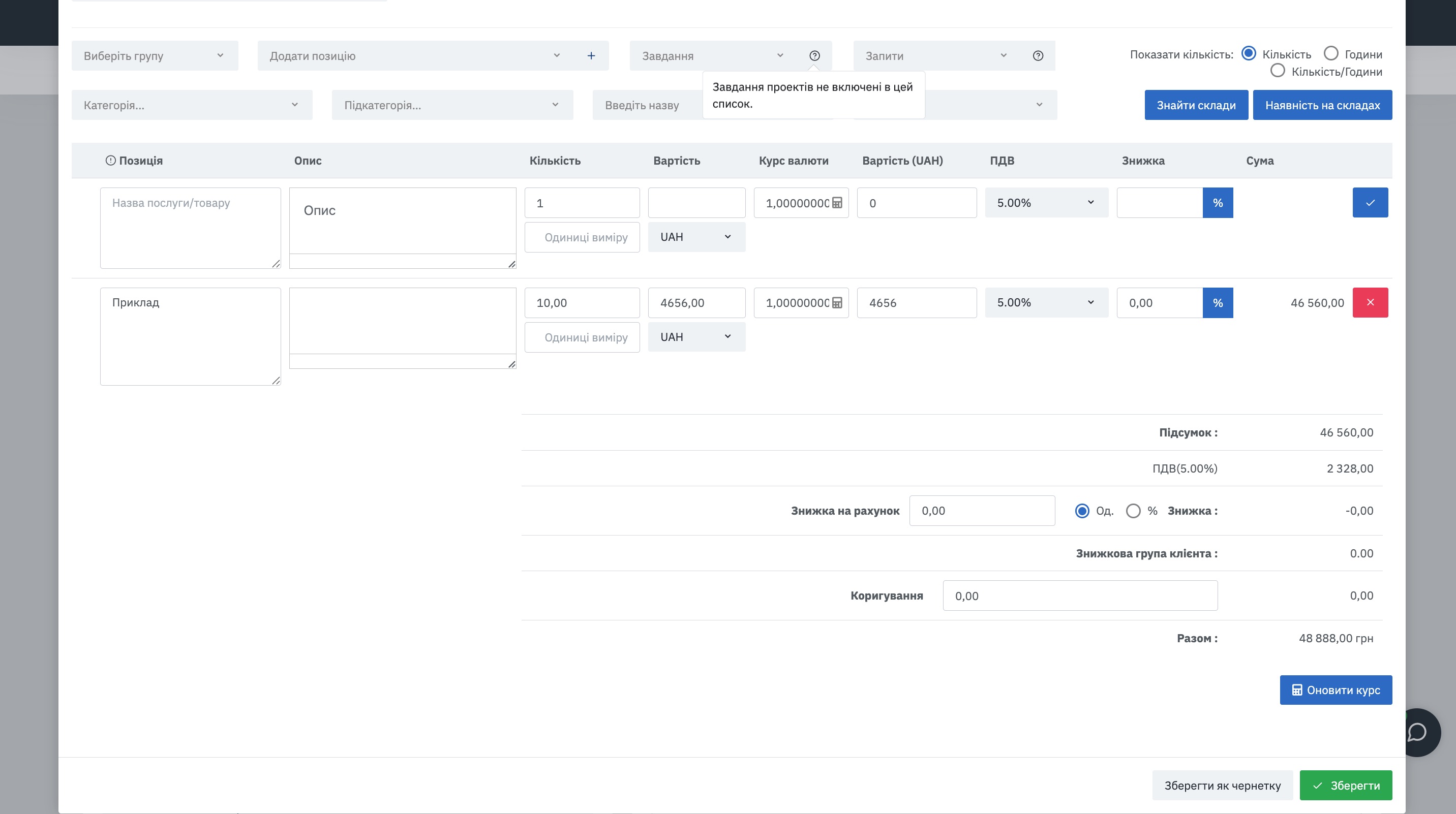Expand the Категорія dropdown
The height and width of the screenshot is (814, 1456).
click(192, 105)
